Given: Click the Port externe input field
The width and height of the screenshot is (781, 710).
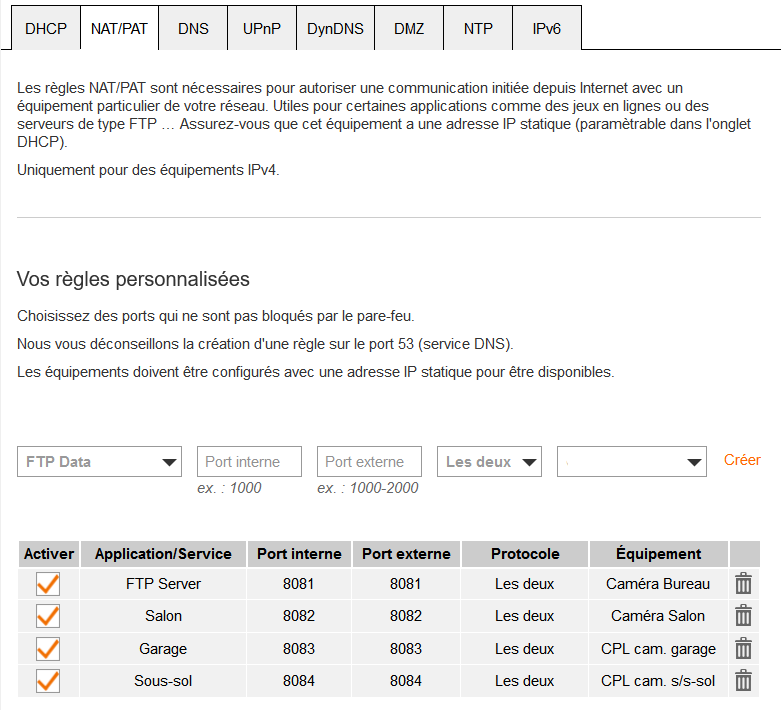Looking at the screenshot, I should coord(369,462).
